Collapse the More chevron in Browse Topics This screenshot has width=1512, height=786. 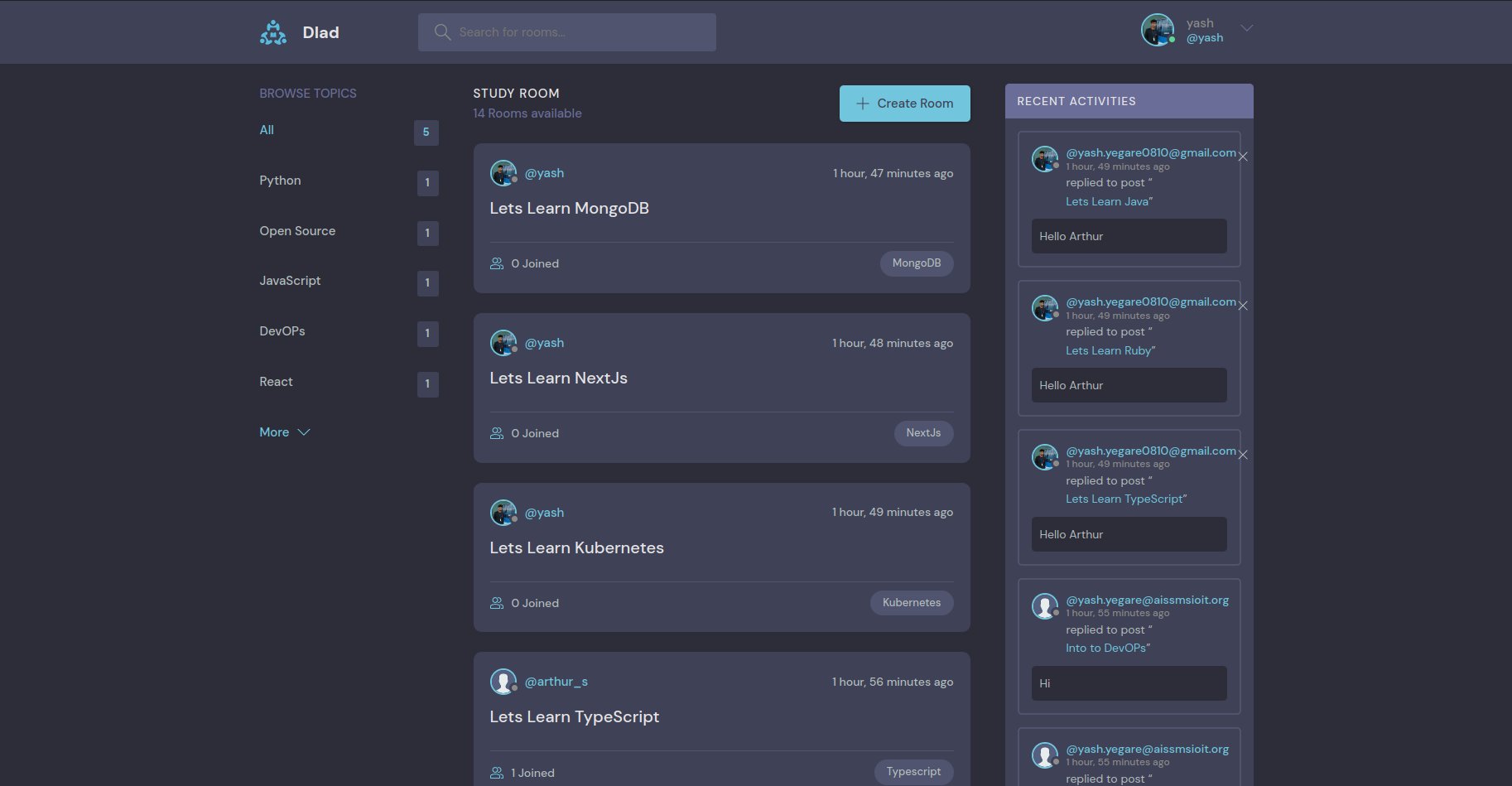pos(304,432)
